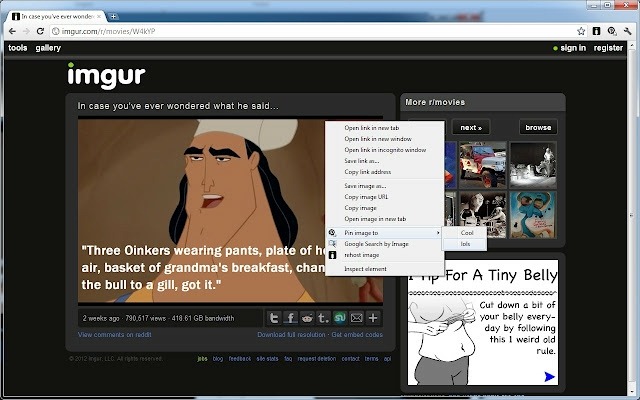Screen dimensions: 640x400
Task: Share image on Reddit icon
Action: click(x=307, y=318)
